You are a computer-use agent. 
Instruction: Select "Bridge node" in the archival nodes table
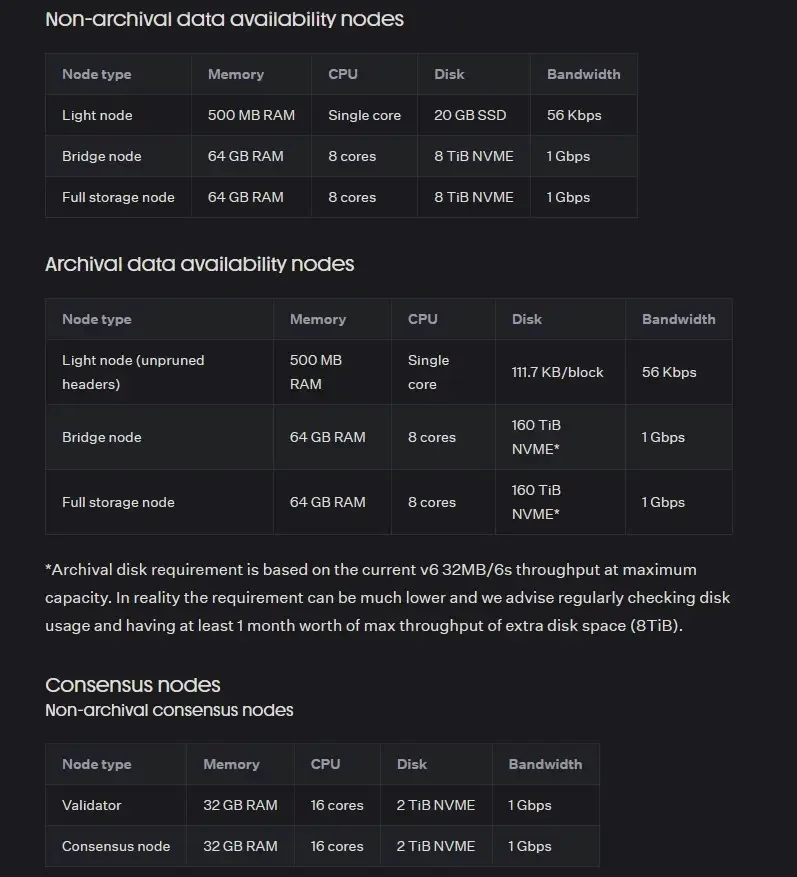(102, 437)
